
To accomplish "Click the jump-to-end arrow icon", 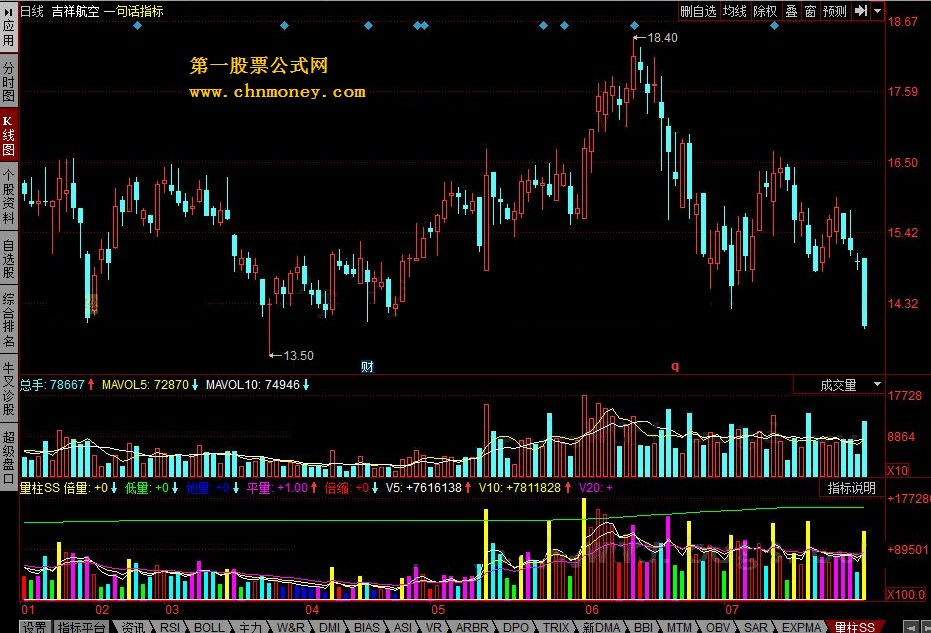I will coord(860,11).
